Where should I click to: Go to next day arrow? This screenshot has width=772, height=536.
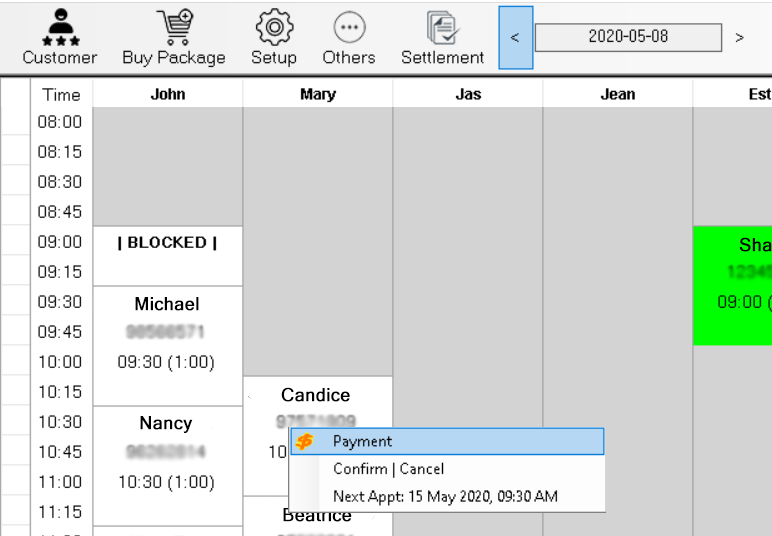(x=740, y=38)
